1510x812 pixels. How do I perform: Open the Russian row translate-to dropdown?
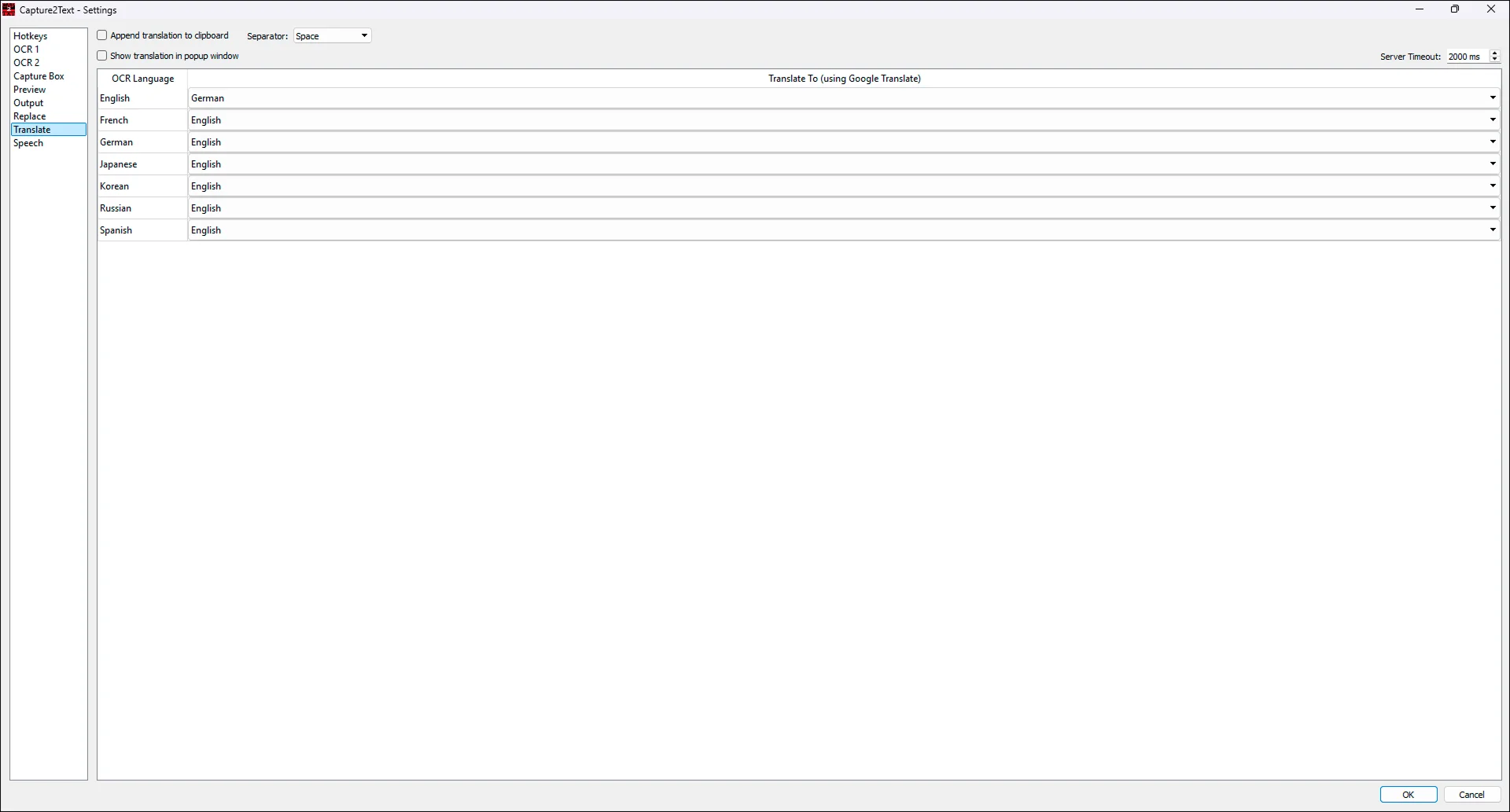(x=844, y=208)
